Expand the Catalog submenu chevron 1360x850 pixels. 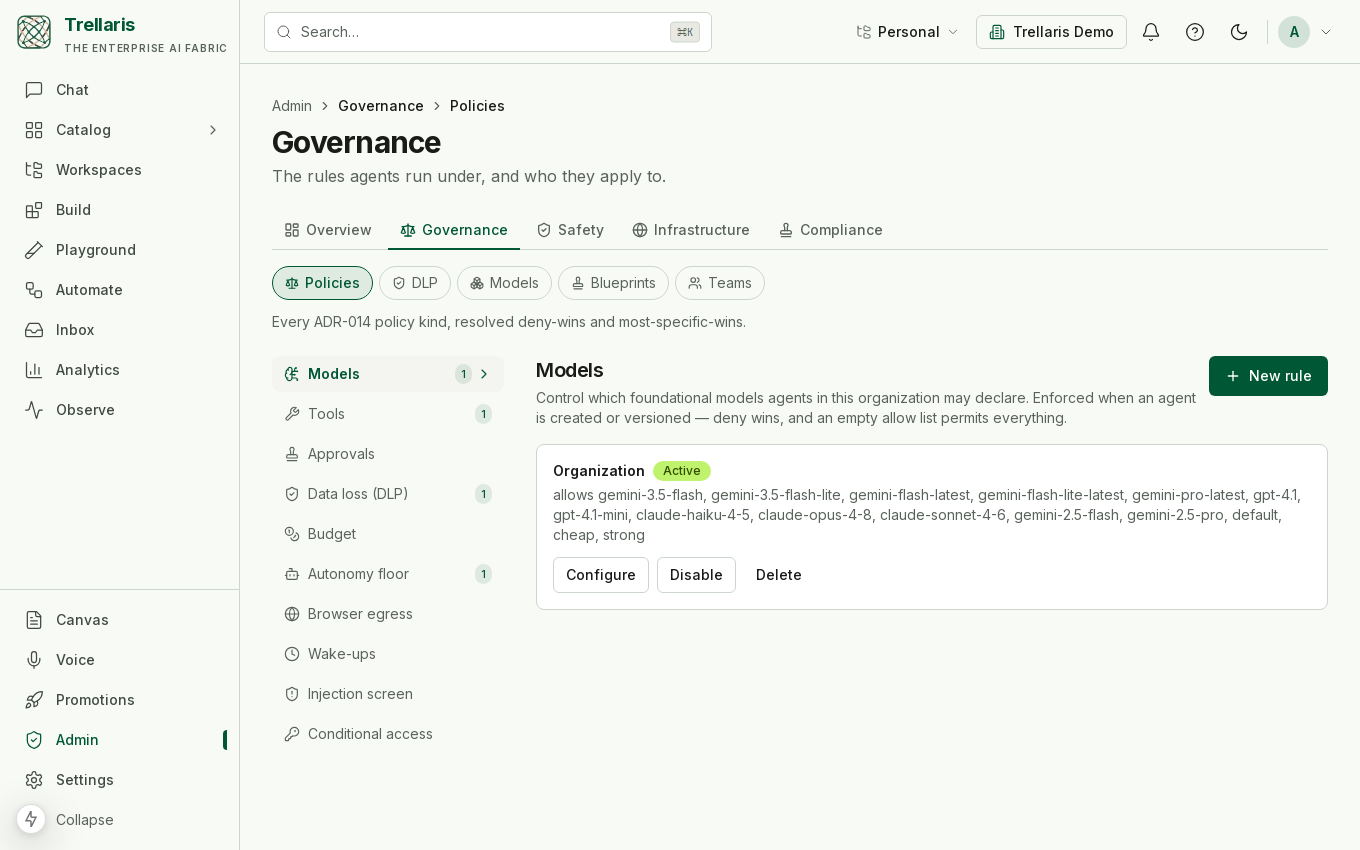coord(213,130)
